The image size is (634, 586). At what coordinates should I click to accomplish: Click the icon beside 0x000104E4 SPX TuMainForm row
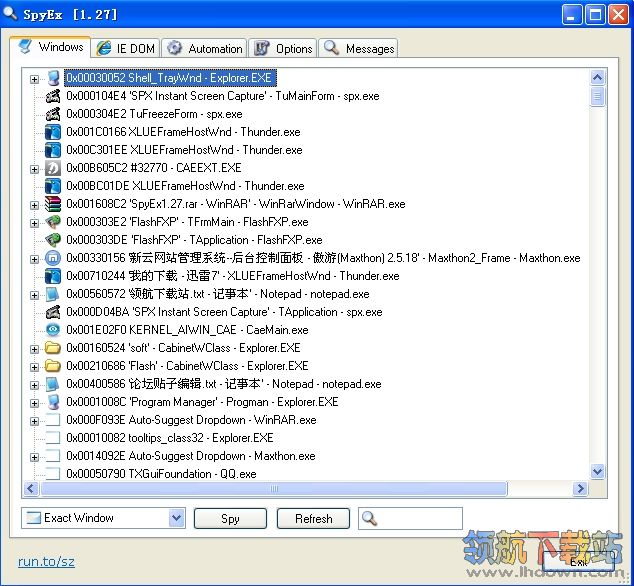[53, 96]
